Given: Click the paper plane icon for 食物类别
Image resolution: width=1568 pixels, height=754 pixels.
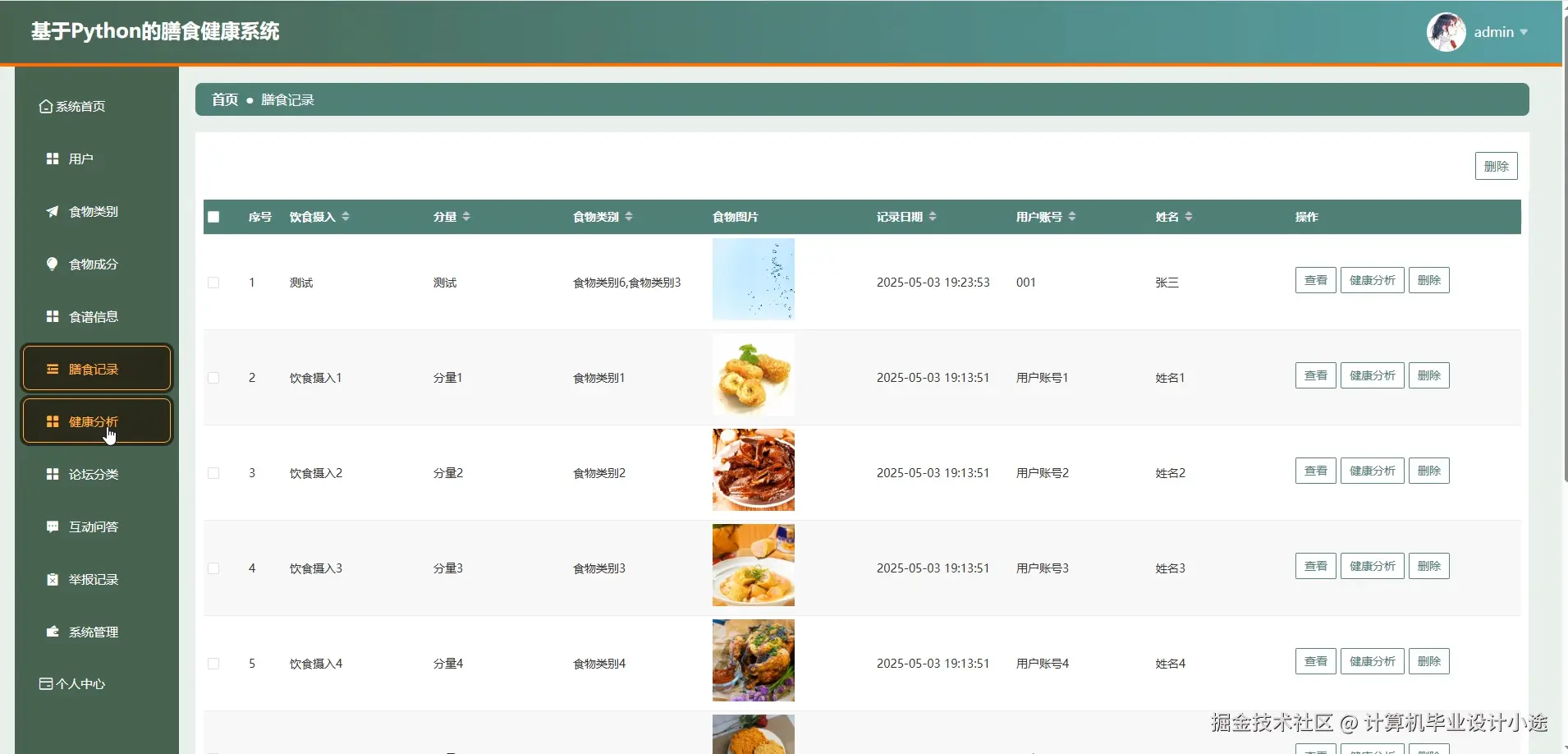Looking at the screenshot, I should (x=53, y=211).
